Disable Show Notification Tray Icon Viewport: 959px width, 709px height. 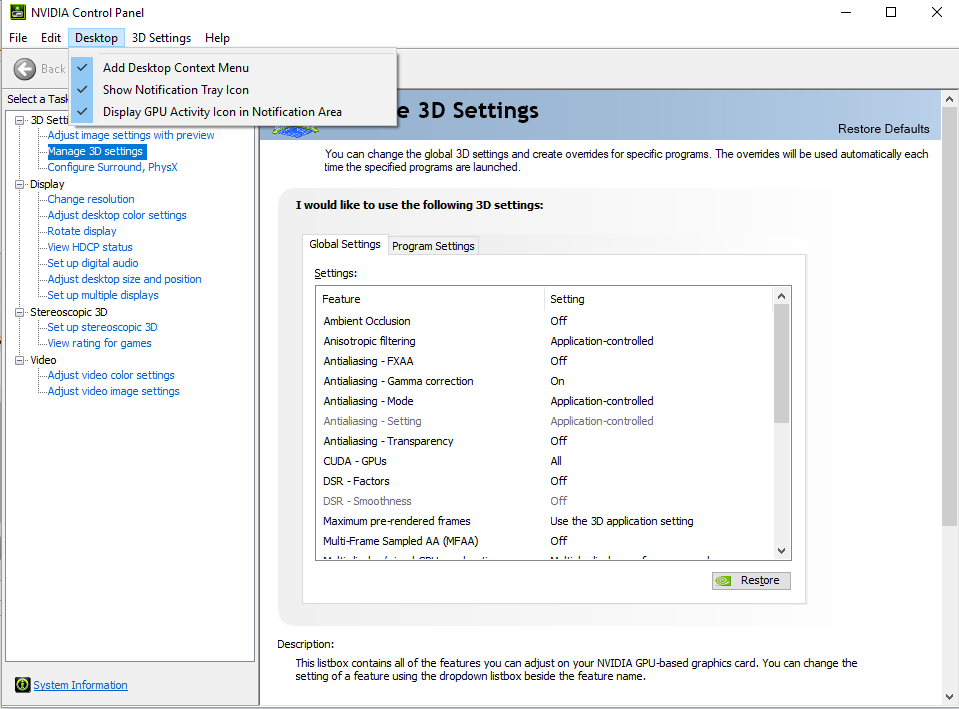pyautogui.click(x=81, y=89)
